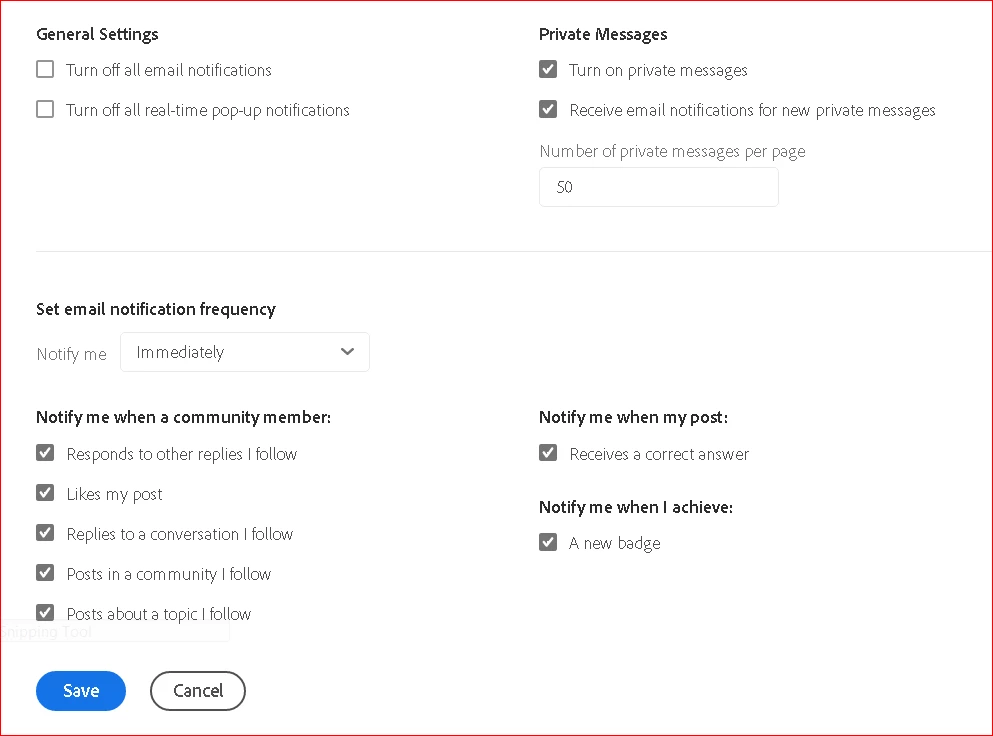Viewport: 993px width, 736px height.
Task: Click the Likes my post label
Action: [114, 494]
